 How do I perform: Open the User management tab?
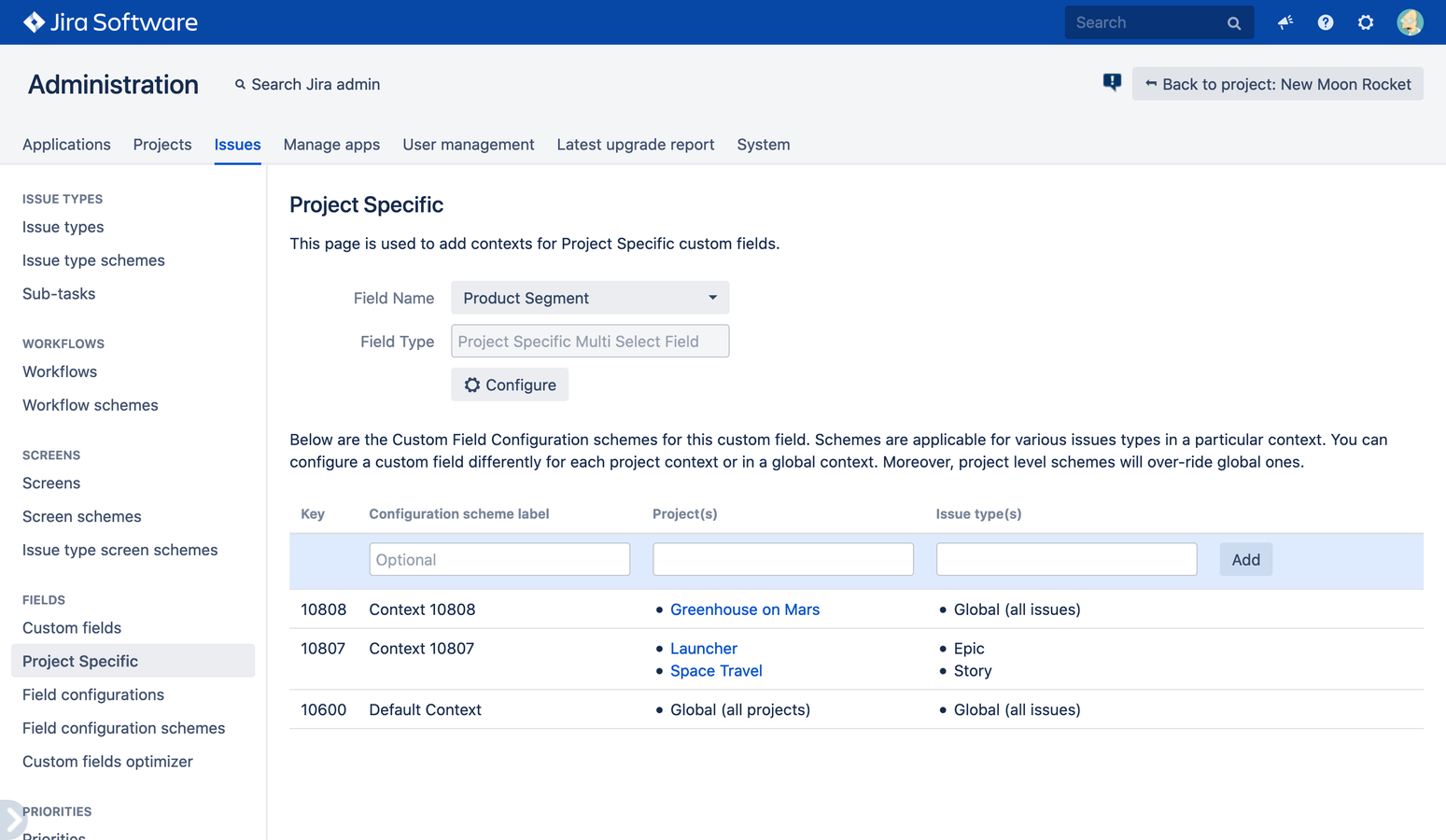point(469,145)
